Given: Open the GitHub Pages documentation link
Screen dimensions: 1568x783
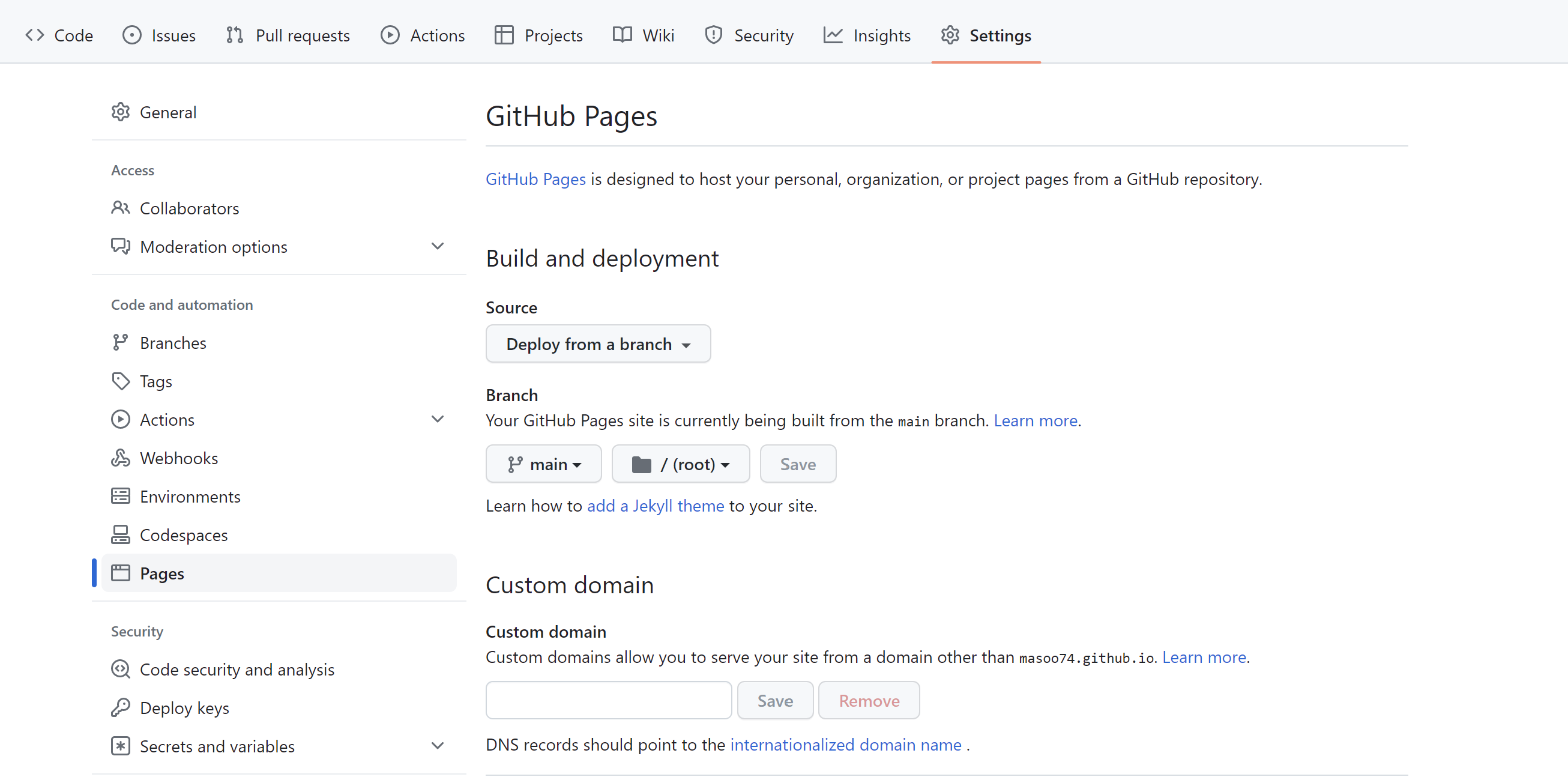Looking at the screenshot, I should point(535,179).
